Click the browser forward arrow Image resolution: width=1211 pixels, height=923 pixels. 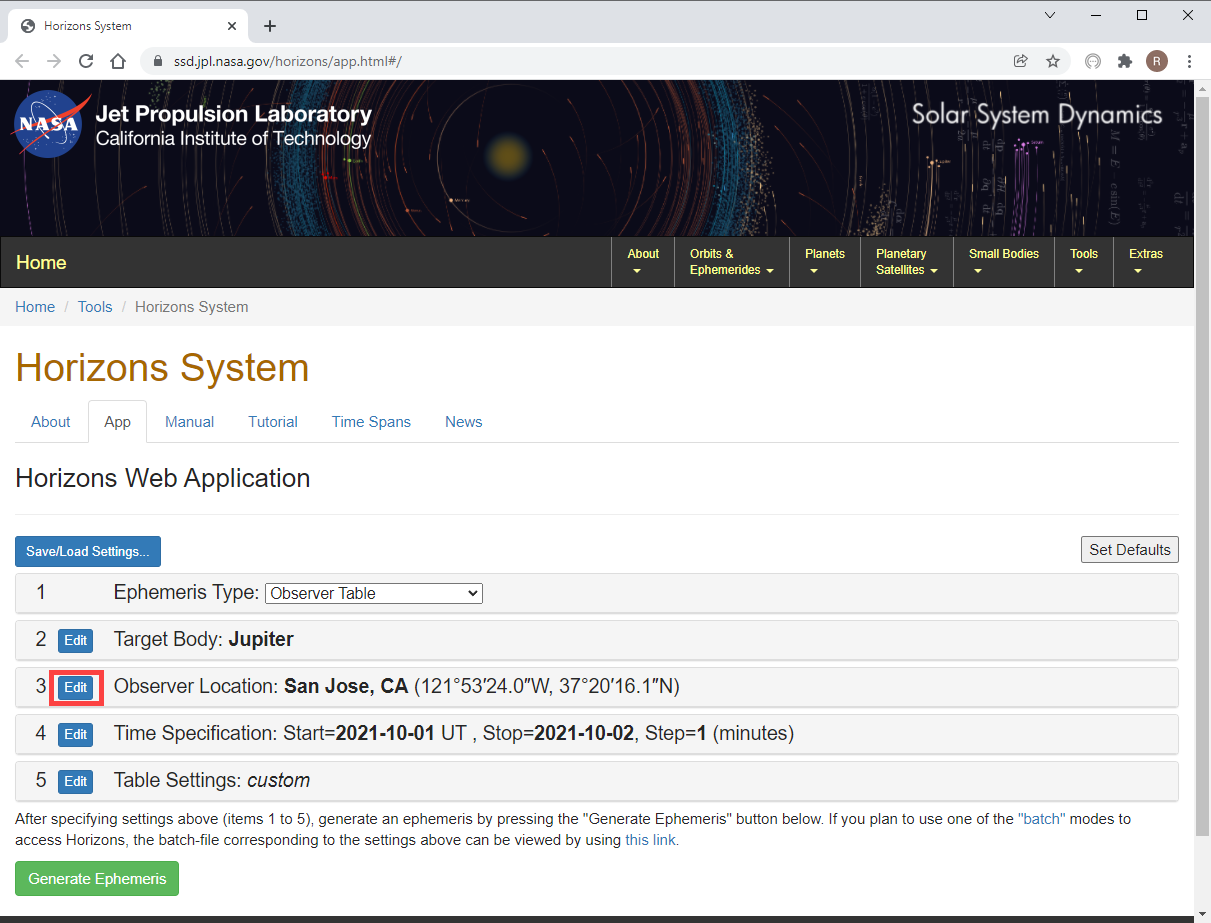54,61
